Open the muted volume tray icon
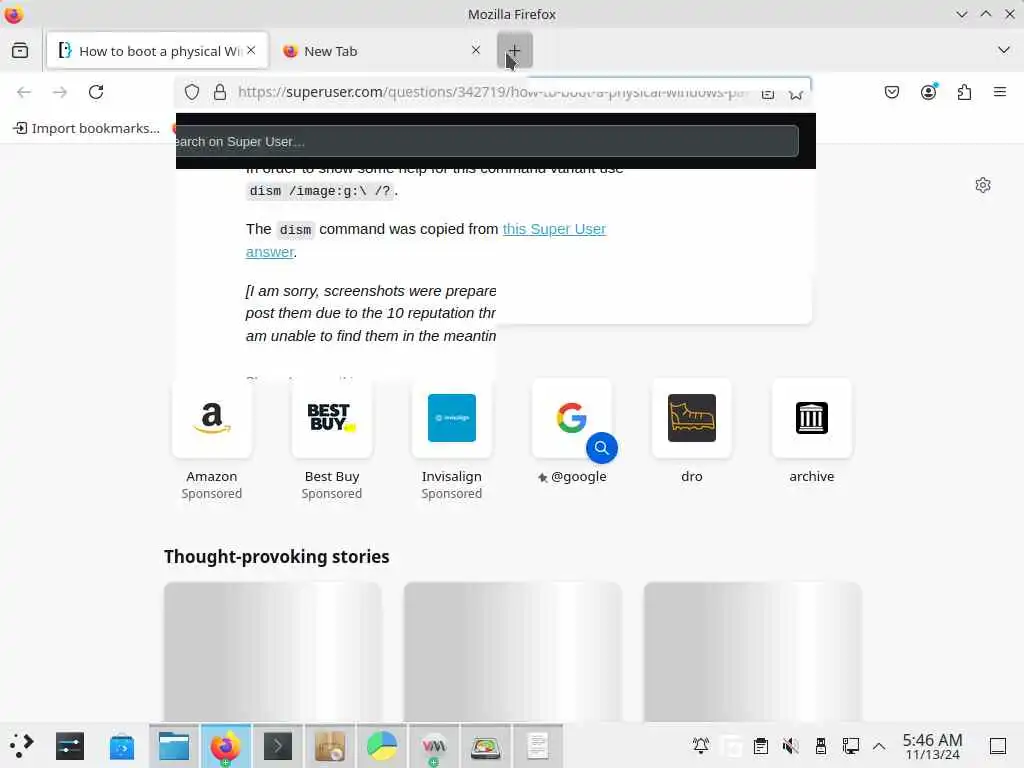 791,746
